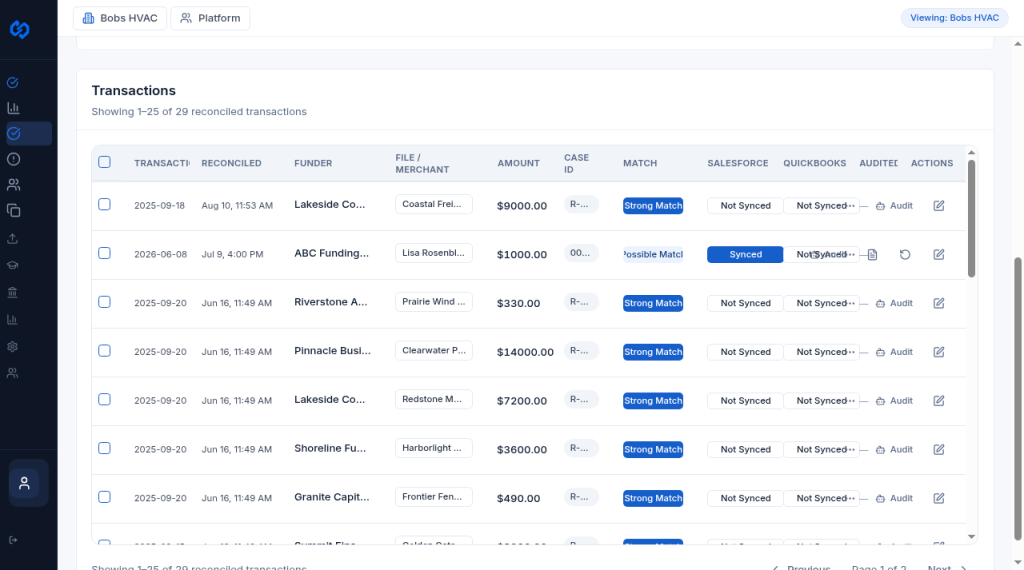Click the app logo in the sidebar
The image size is (1024, 570).
(20, 29)
